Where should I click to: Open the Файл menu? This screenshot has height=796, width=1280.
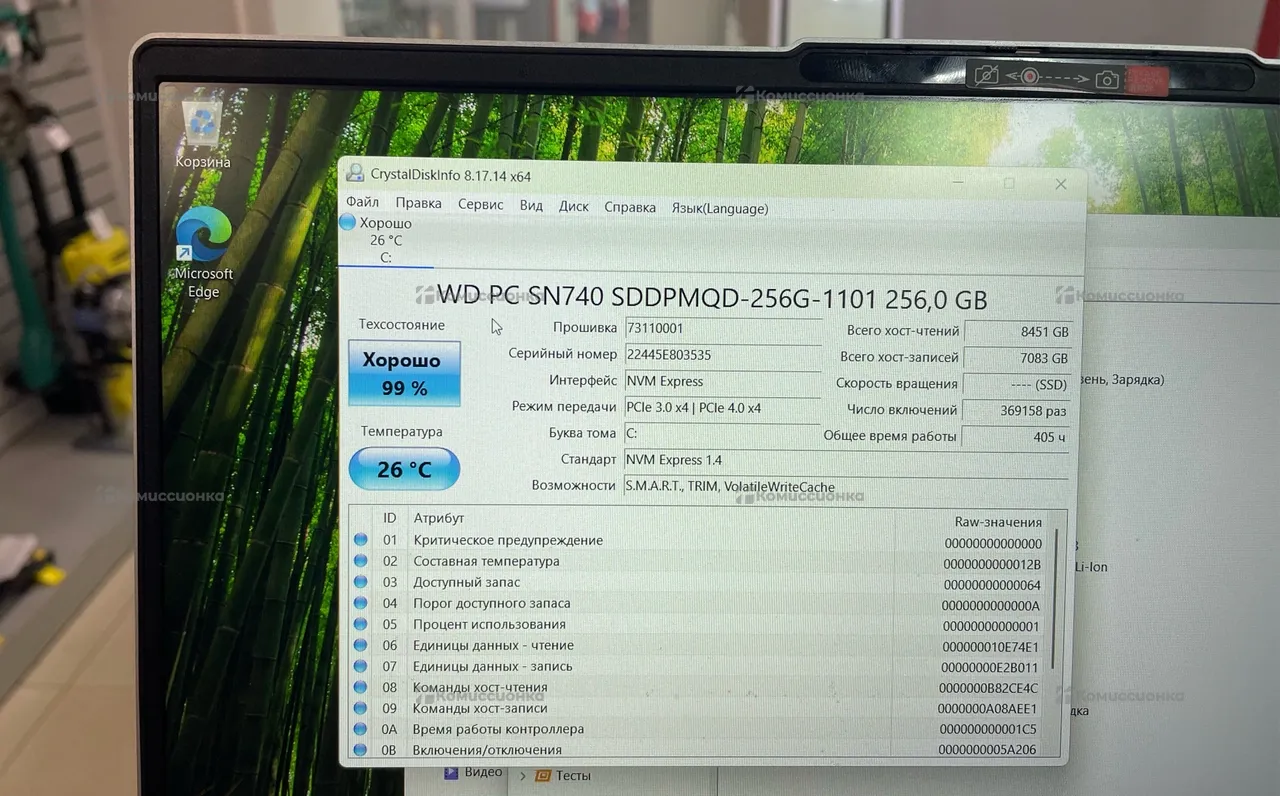pyautogui.click(x=361, y=206)
